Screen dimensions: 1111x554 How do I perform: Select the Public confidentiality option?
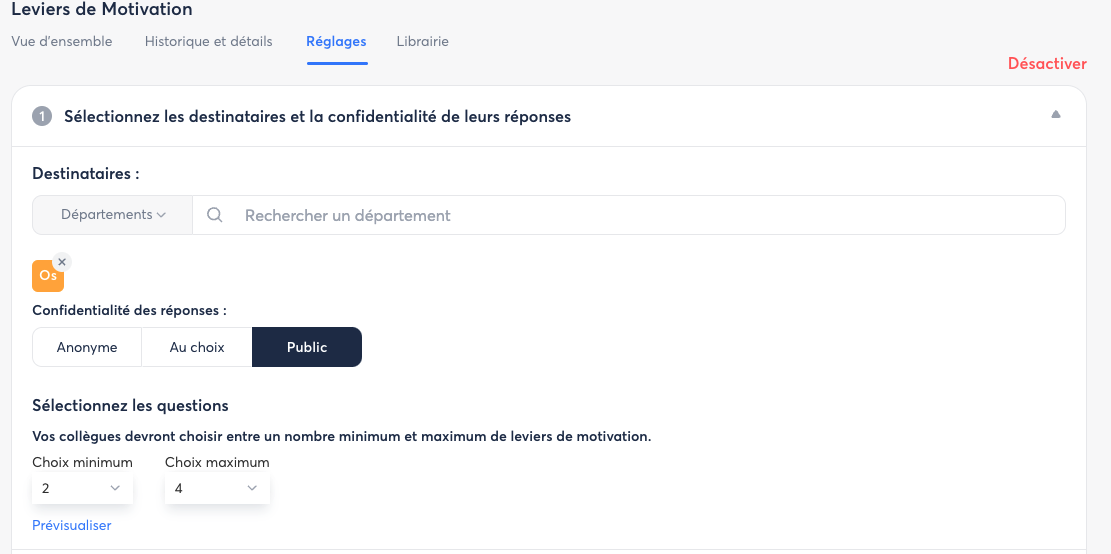pos(306,347)
